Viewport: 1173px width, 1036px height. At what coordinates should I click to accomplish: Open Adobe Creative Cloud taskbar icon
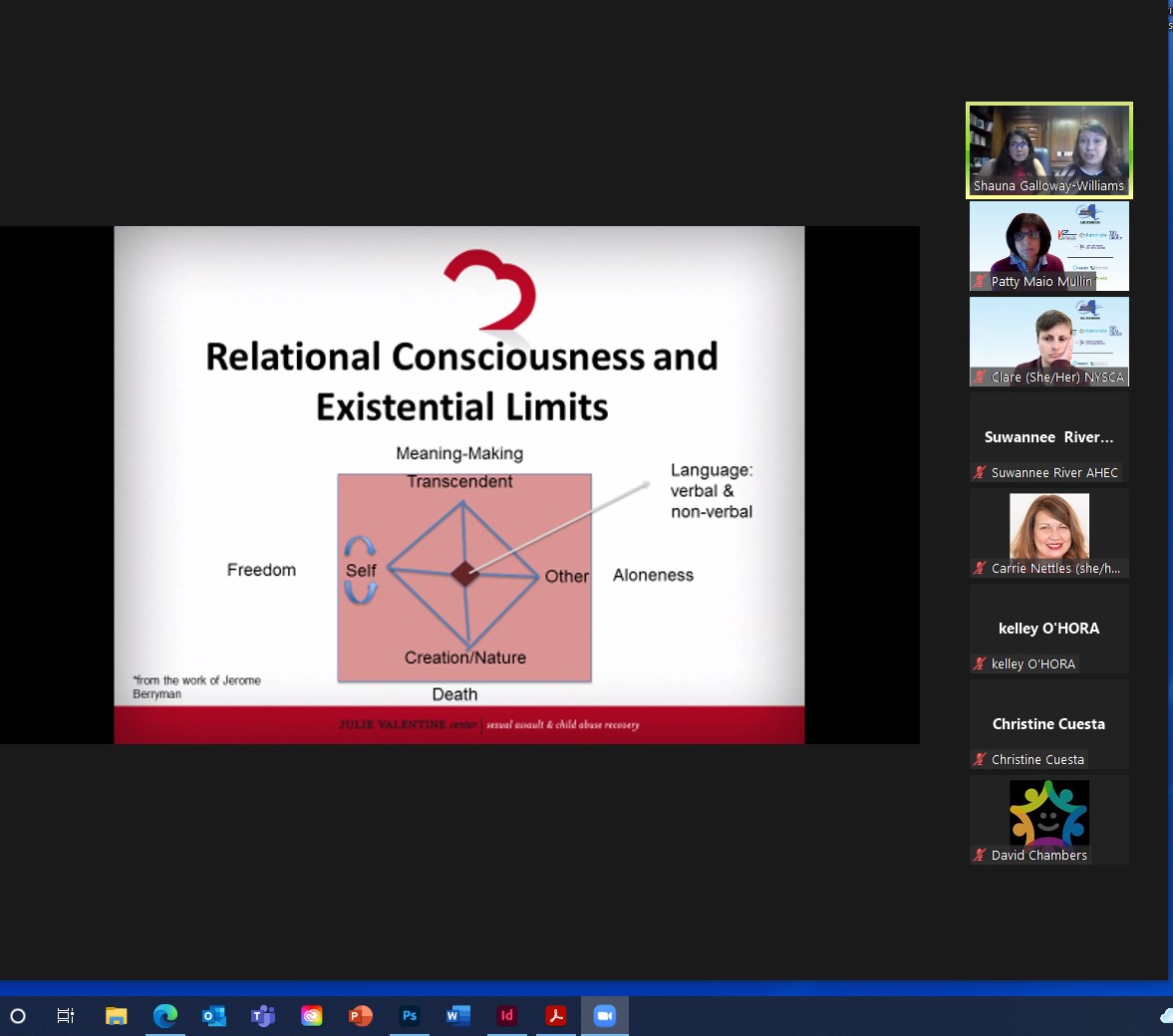tap(312, 1015)
